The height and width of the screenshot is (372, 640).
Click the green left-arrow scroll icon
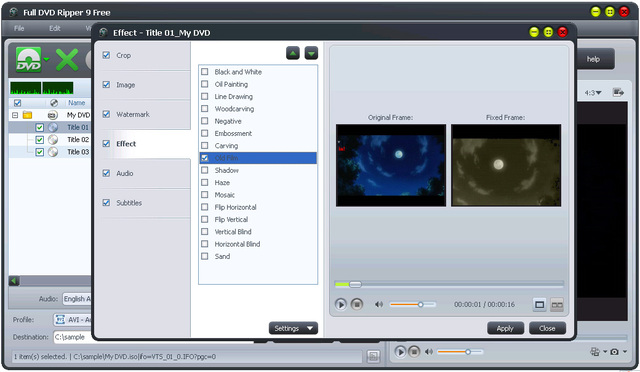pos(14,281)
